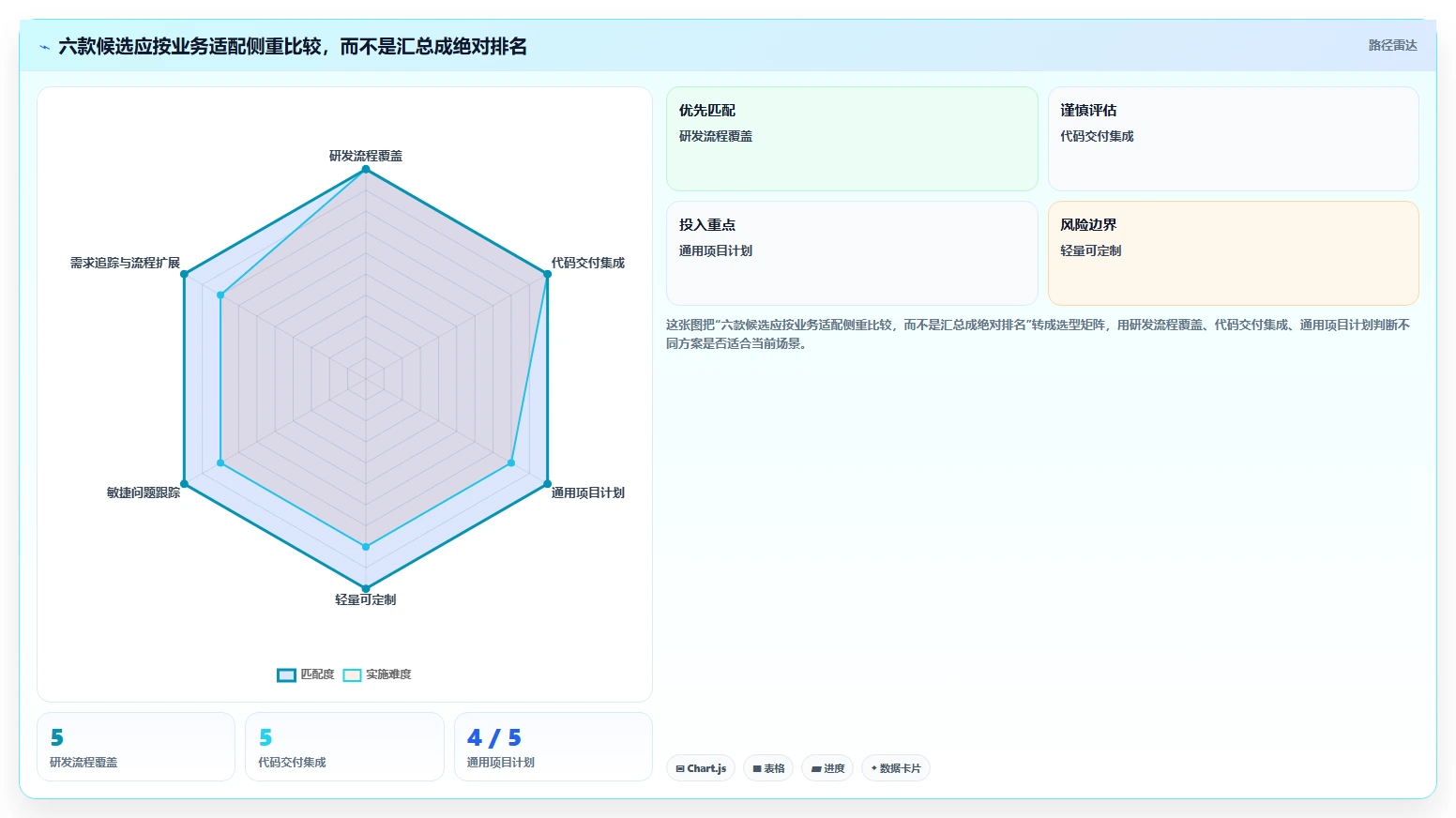Image resolution: width=1456 pixels, height=818 pixels.
Task: Toggle the 实施难度 dataset in the chart legend
Action: point(377,674)
